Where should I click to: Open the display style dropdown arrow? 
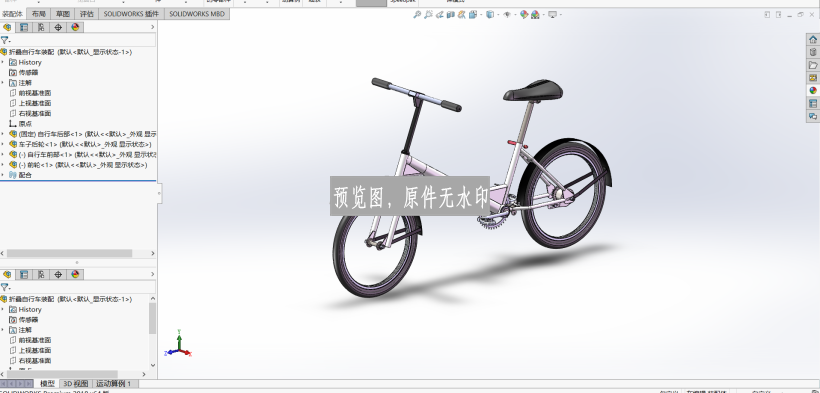(498, 15)
